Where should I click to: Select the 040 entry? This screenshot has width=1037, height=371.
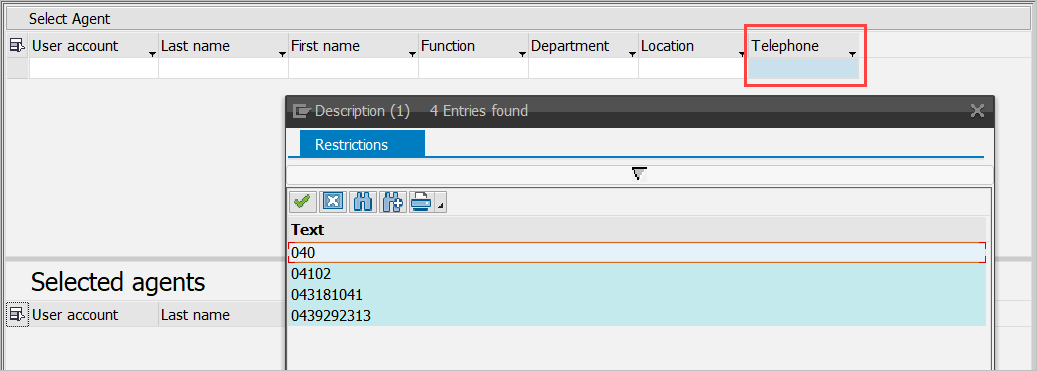tap(637, 253)
